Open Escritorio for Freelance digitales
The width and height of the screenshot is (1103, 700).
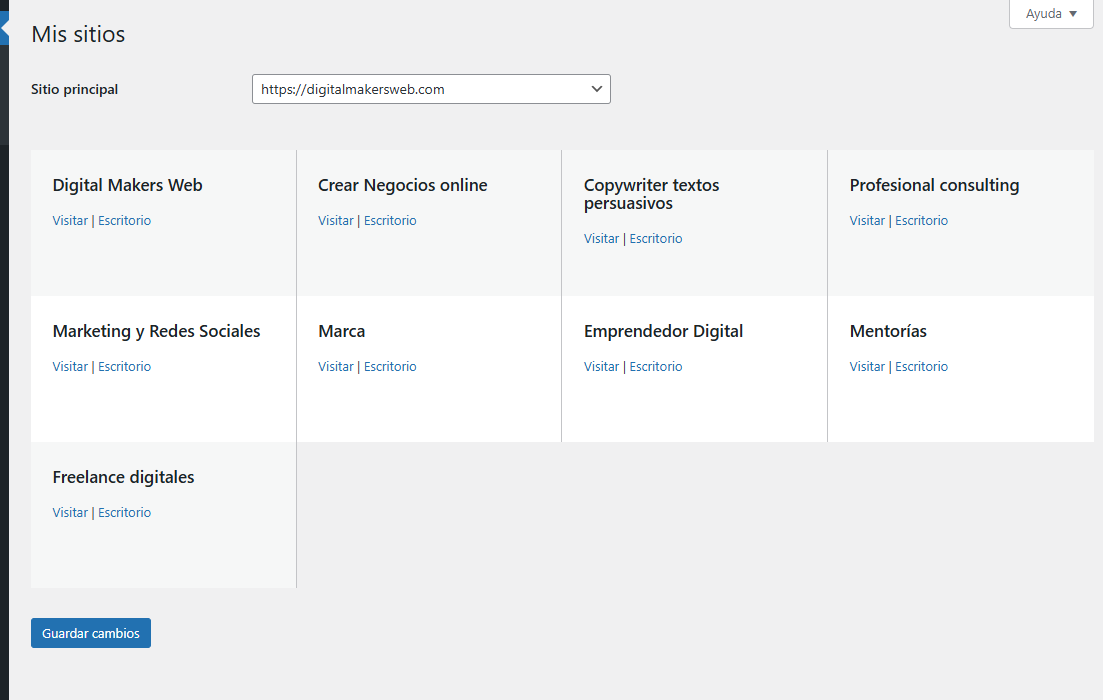(124, 512)
